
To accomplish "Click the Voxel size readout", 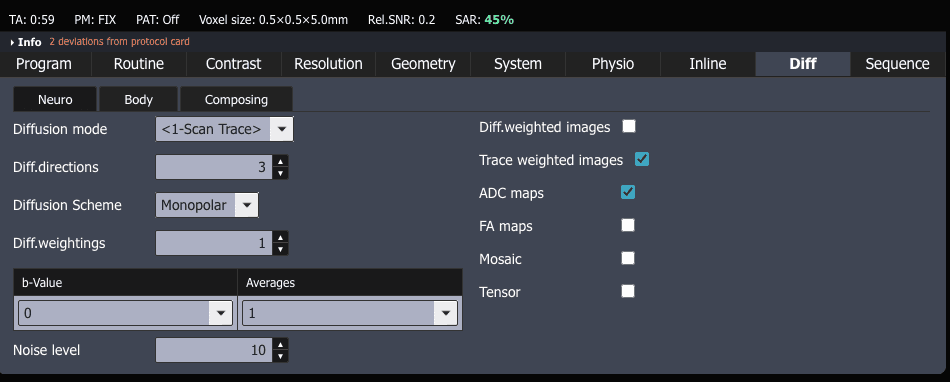I will 273,19.
